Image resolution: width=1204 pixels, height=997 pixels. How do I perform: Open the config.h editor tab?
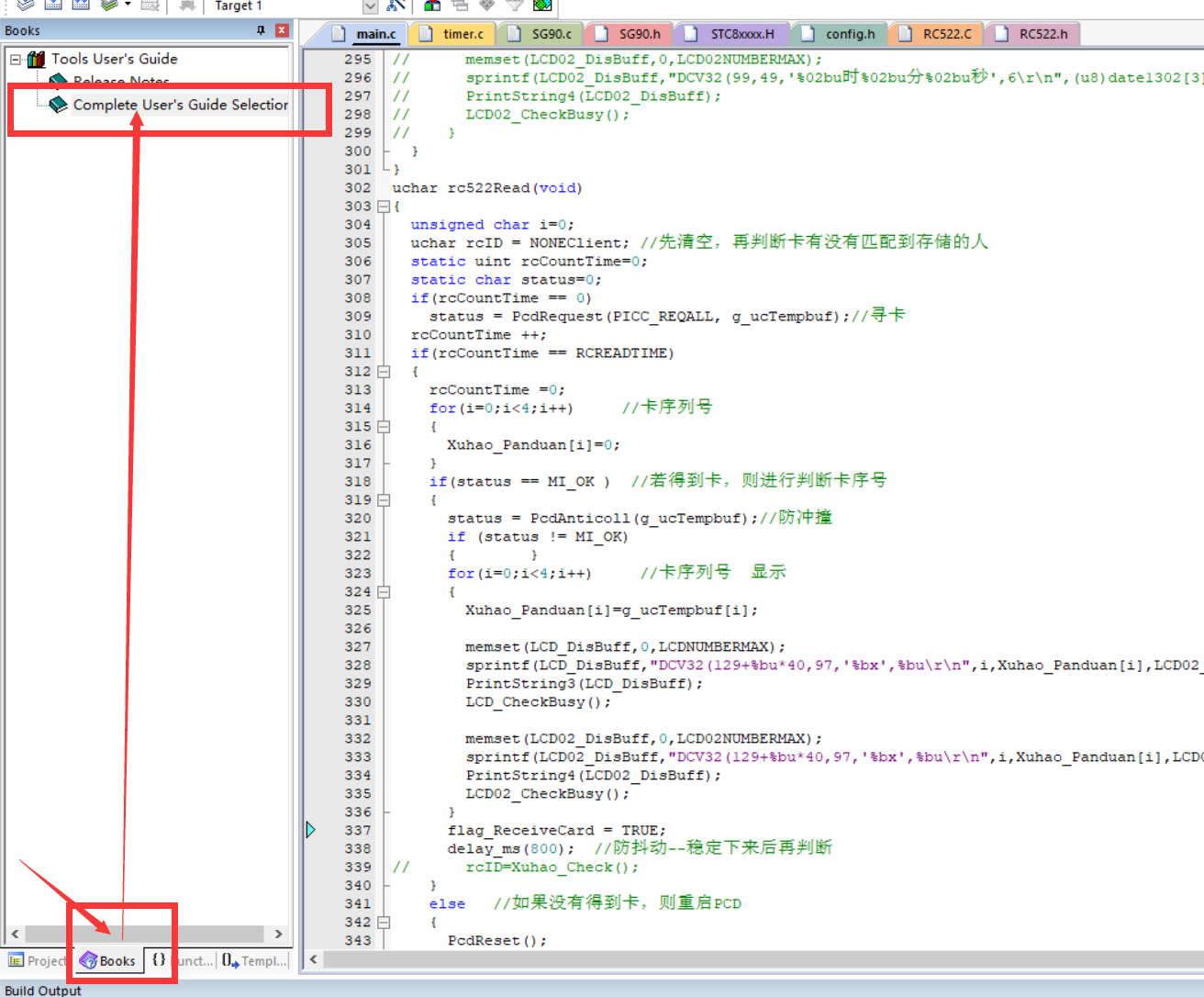[x=840, y=34]
